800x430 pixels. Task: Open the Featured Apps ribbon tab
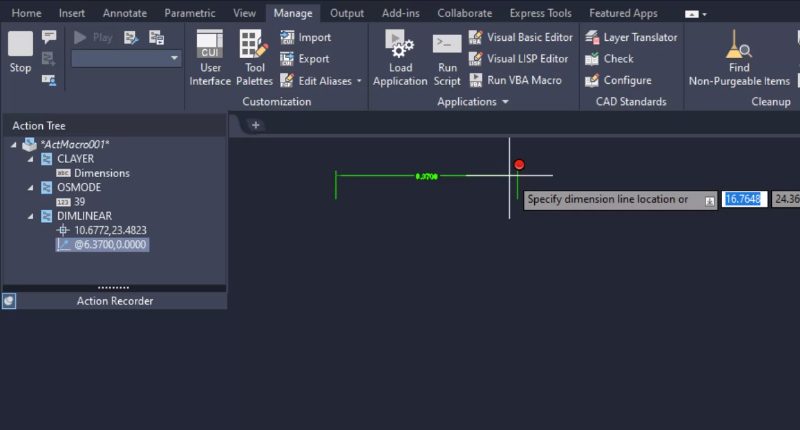623,13
